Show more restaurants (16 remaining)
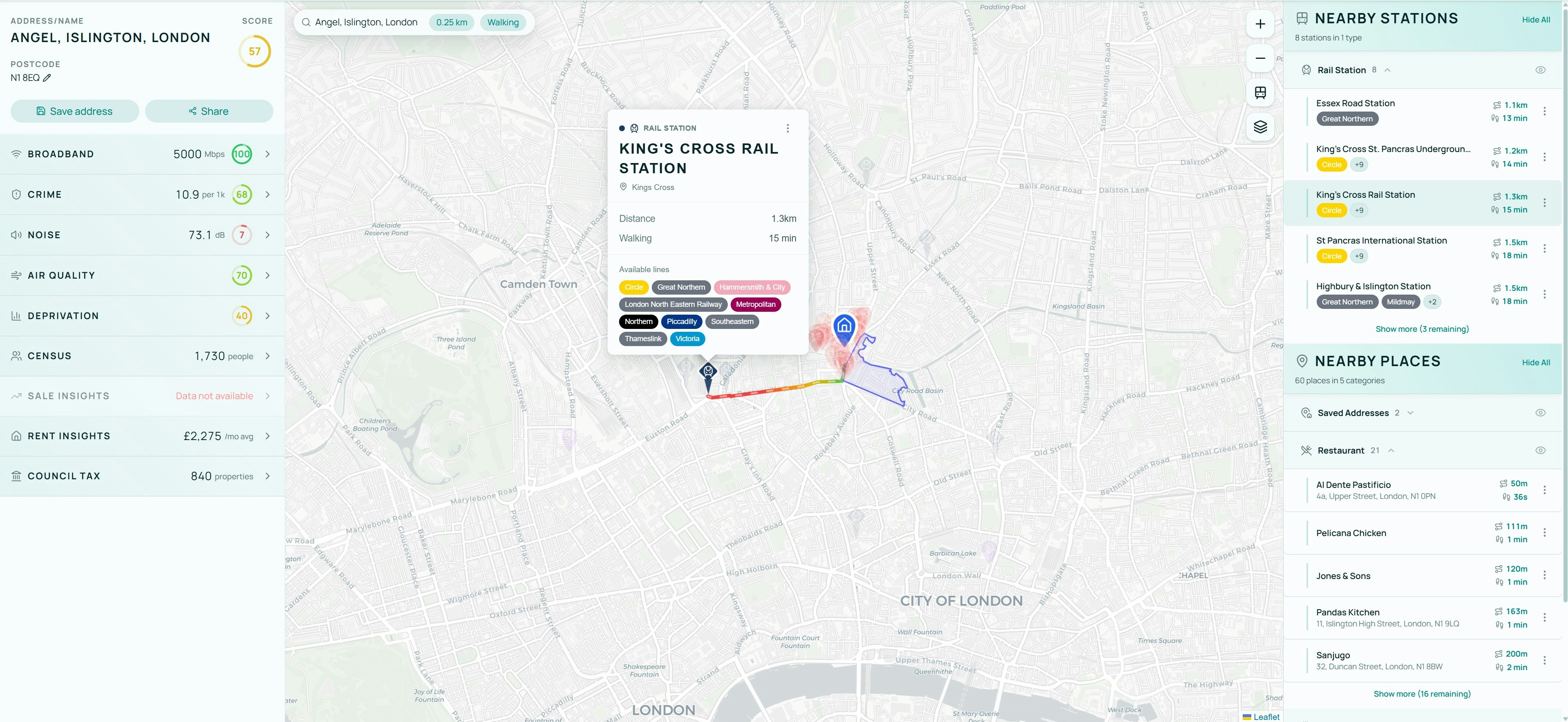1568x722 pixels. tap(1422, 694)
